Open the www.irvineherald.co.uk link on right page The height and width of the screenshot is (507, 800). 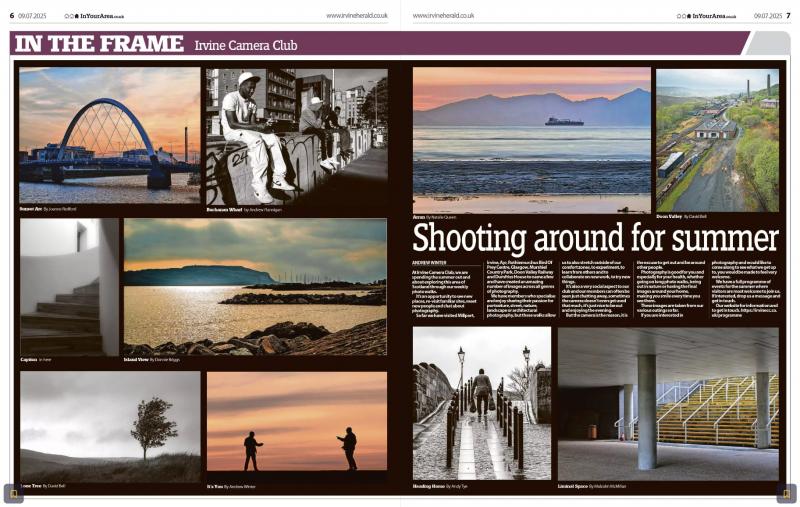(443, 16)
